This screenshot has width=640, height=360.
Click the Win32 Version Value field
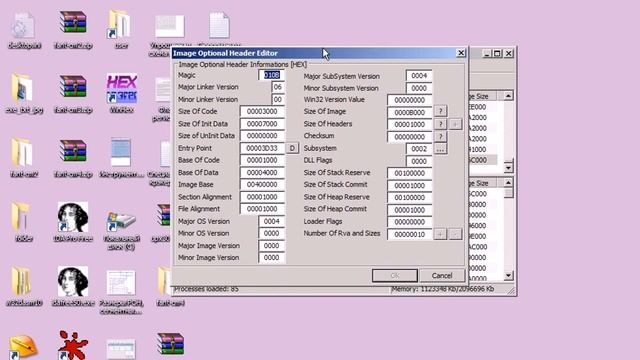(x=409, y=100)
